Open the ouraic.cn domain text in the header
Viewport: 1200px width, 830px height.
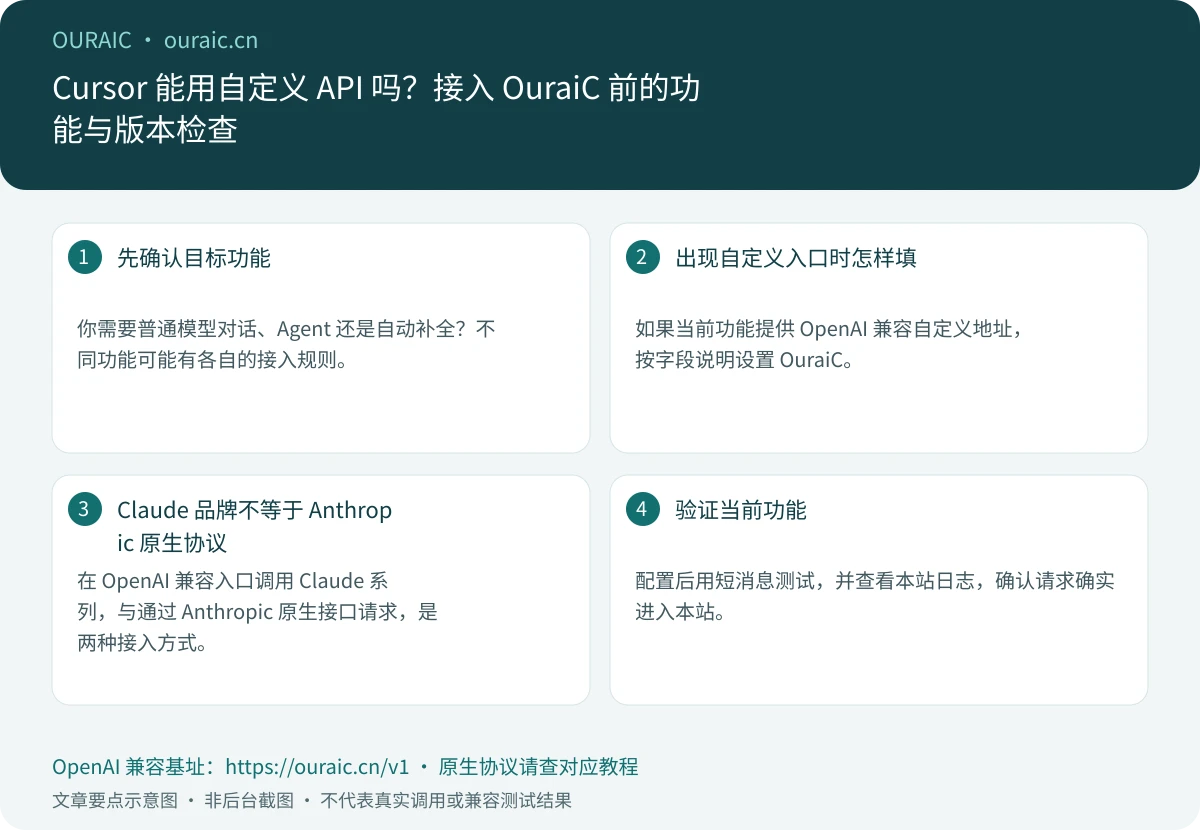[211, 40]
